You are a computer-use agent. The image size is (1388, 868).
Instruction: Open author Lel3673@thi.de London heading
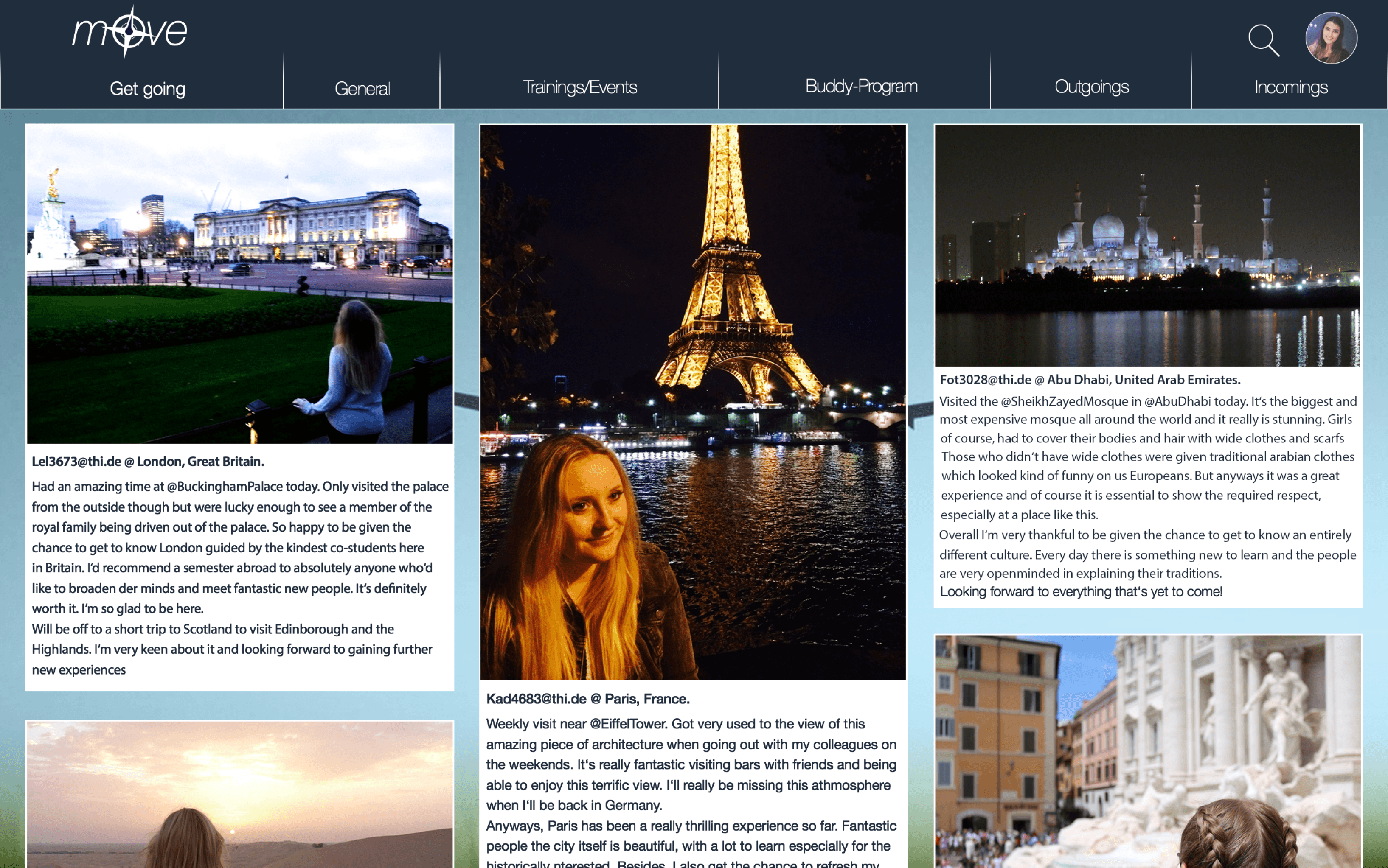click(x=148, y=462)
